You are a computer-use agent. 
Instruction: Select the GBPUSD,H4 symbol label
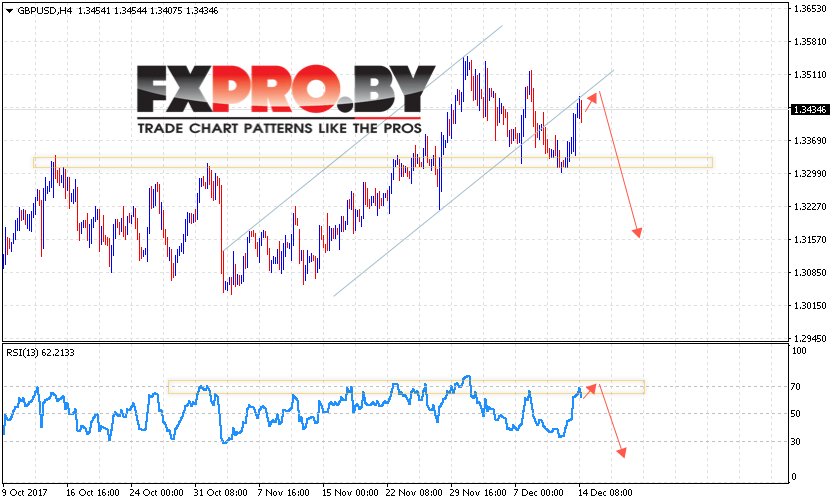[45, 11]
